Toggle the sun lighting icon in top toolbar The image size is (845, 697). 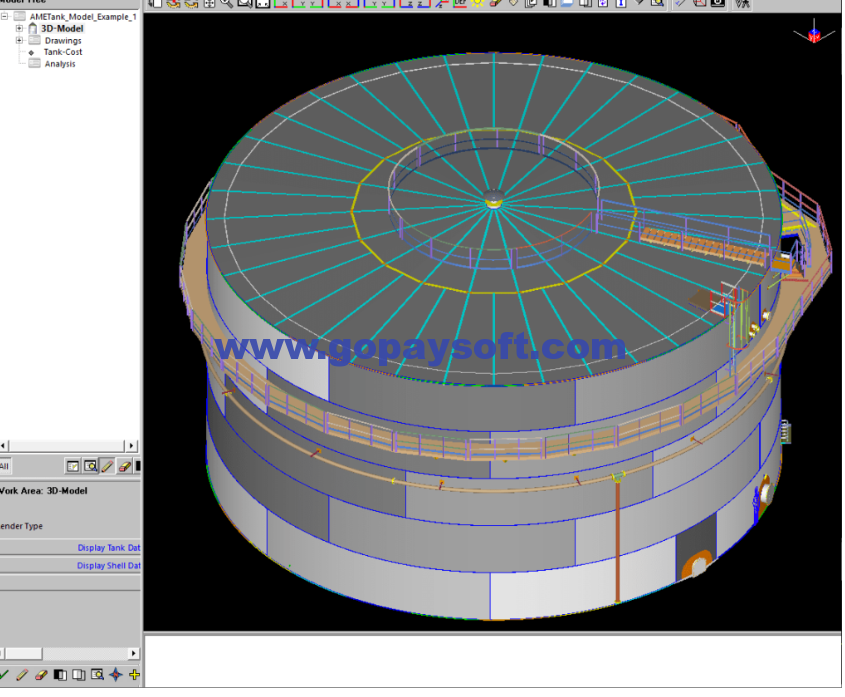click(477, 3)
